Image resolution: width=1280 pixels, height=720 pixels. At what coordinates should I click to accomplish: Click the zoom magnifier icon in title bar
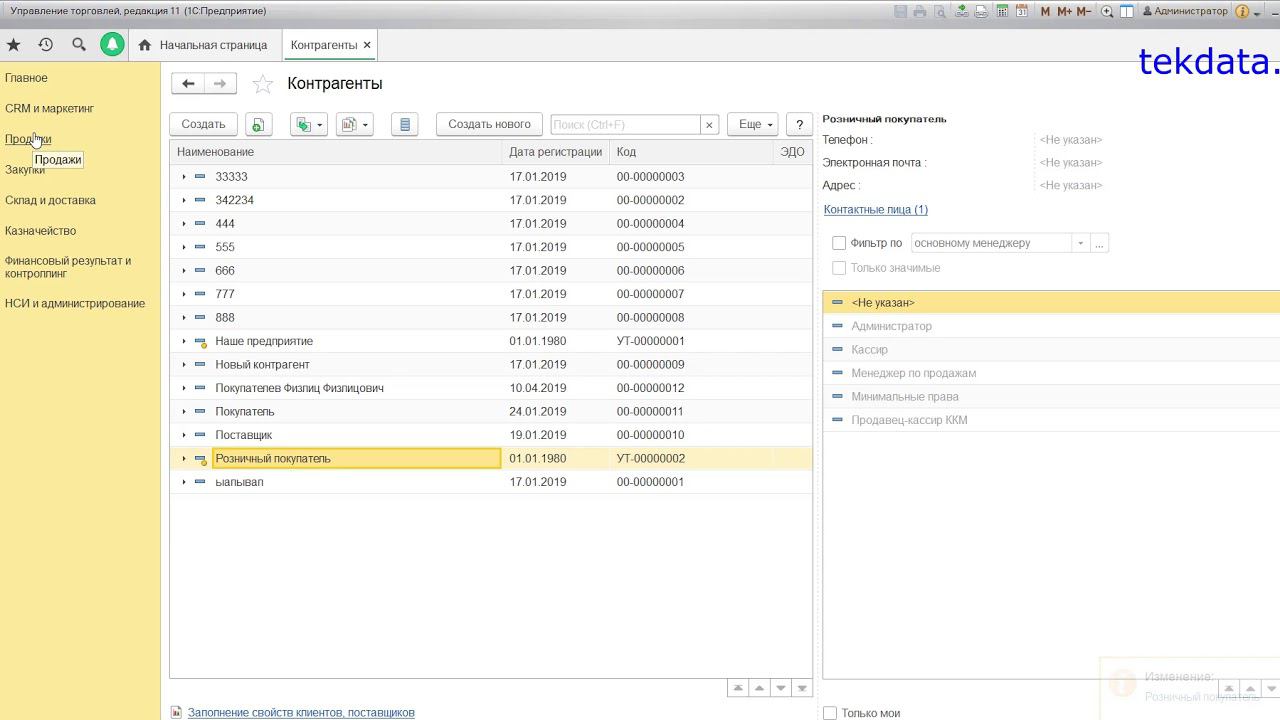pyautogui.click(x=1107, y=12)
